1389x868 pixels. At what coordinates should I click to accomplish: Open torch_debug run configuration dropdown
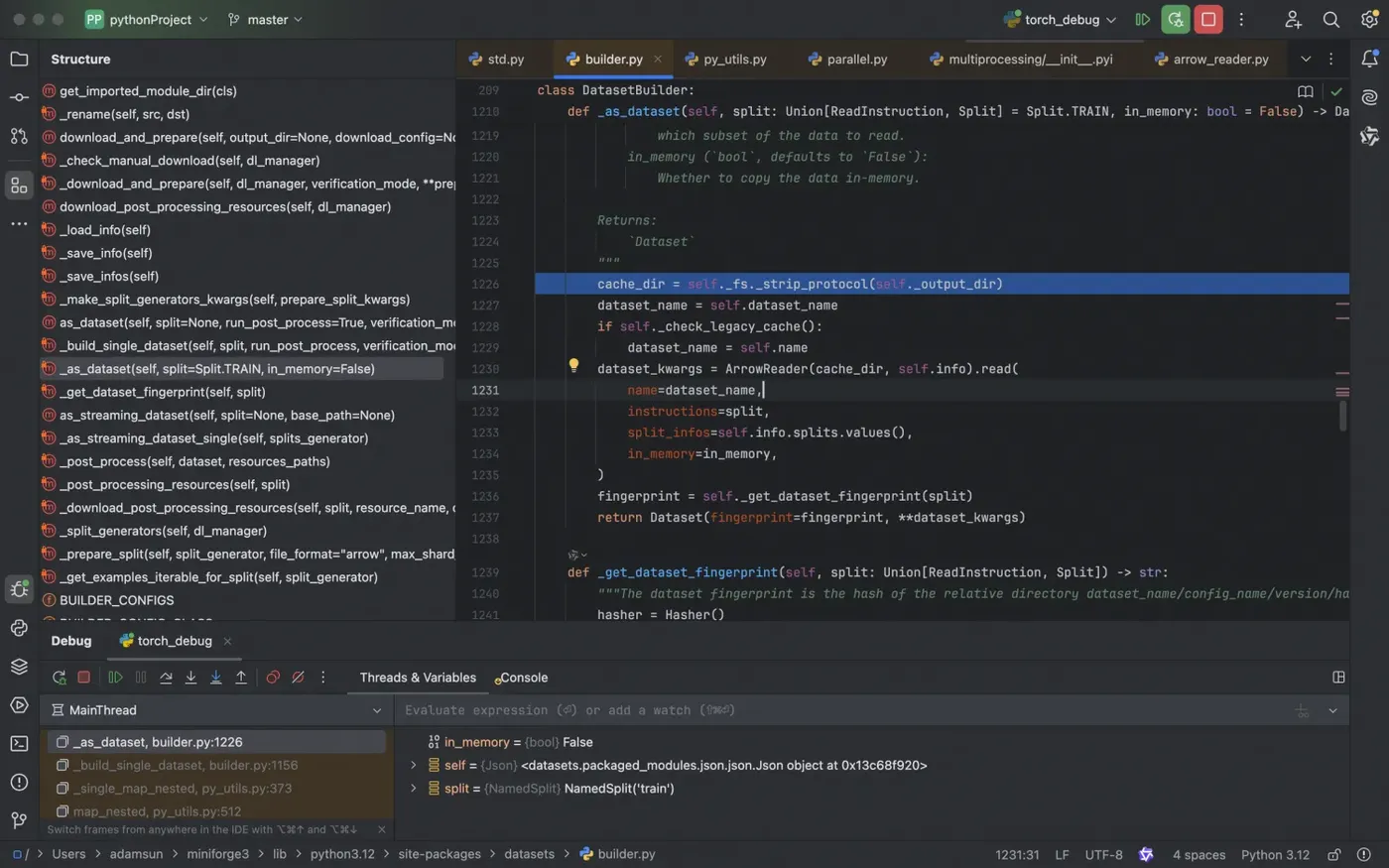pyautogui.click(x=1060, y=19)
